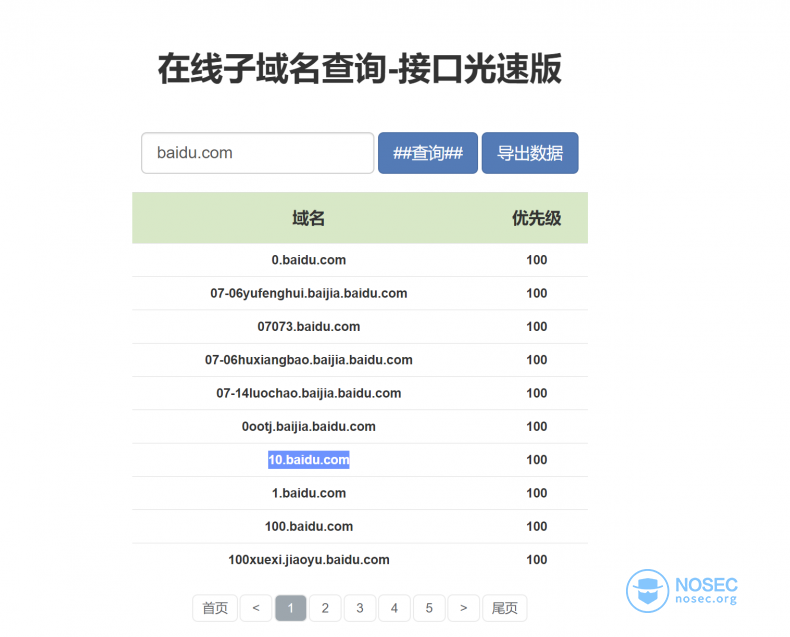Click the page title 在线子域名查询-接口光速版
The width and height of the screenshot is (790, 637).
[360, 69]
